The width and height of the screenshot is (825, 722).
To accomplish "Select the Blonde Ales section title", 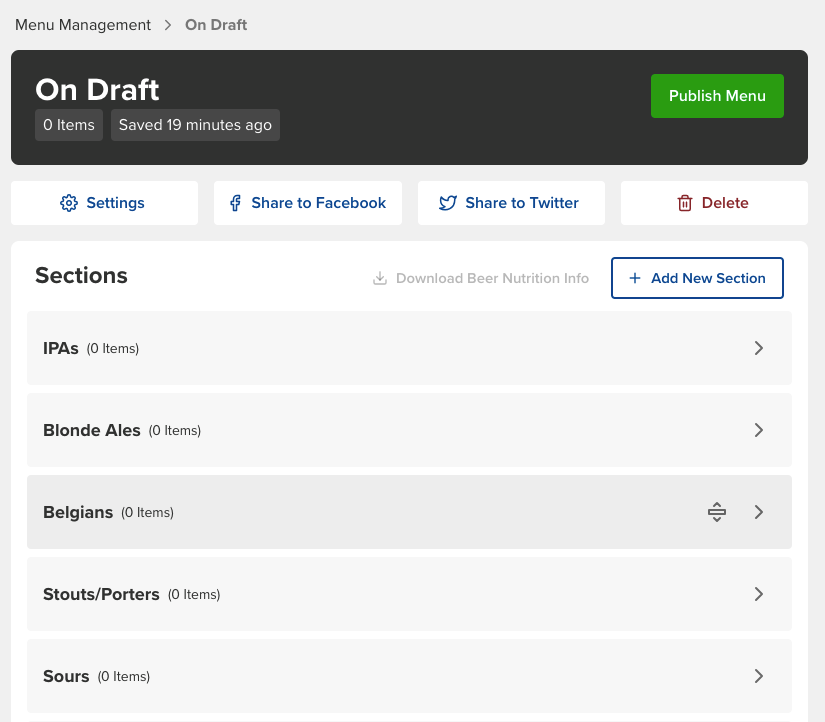I will click(x=92, y=430).
